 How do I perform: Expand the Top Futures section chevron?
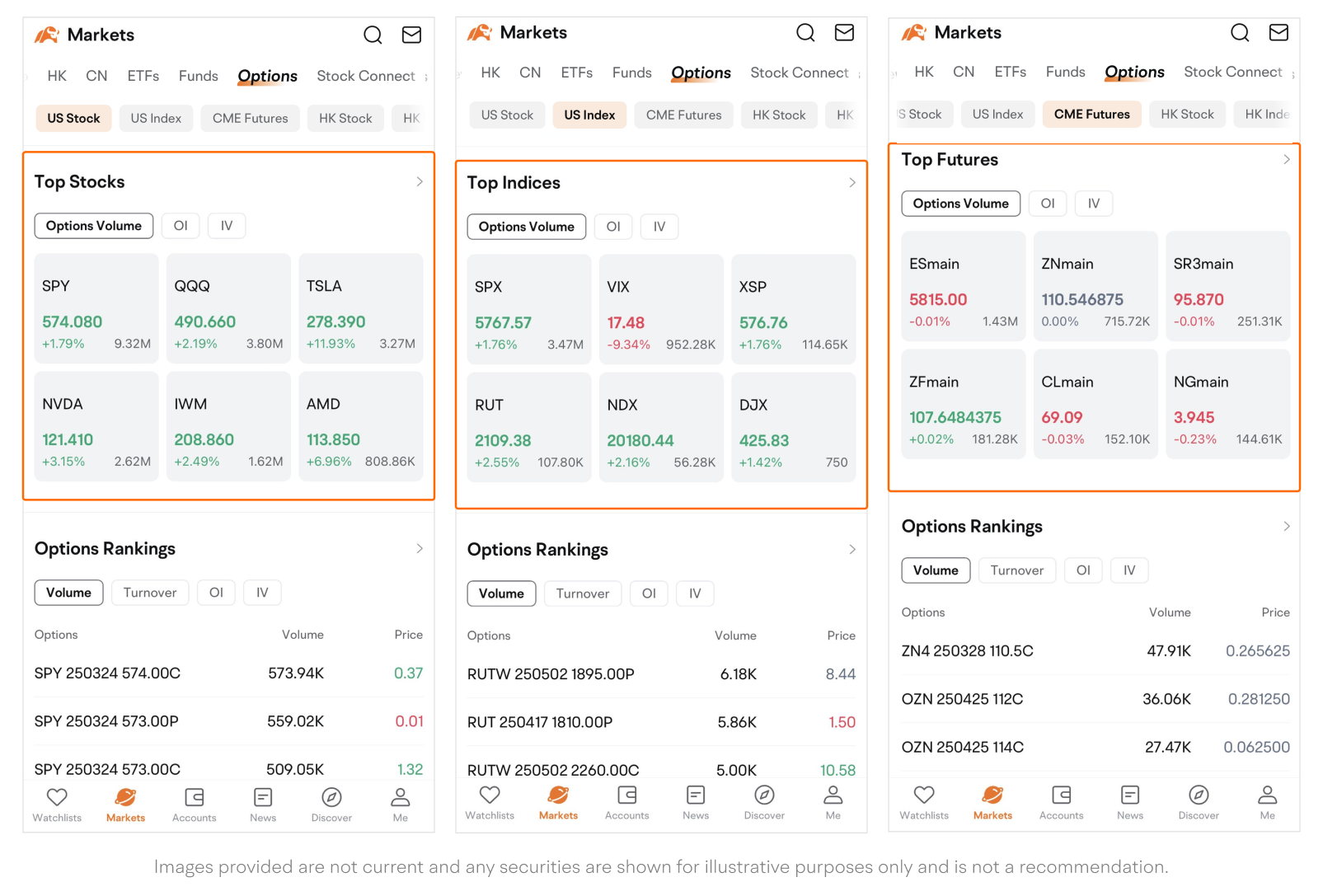[1286, 160]
